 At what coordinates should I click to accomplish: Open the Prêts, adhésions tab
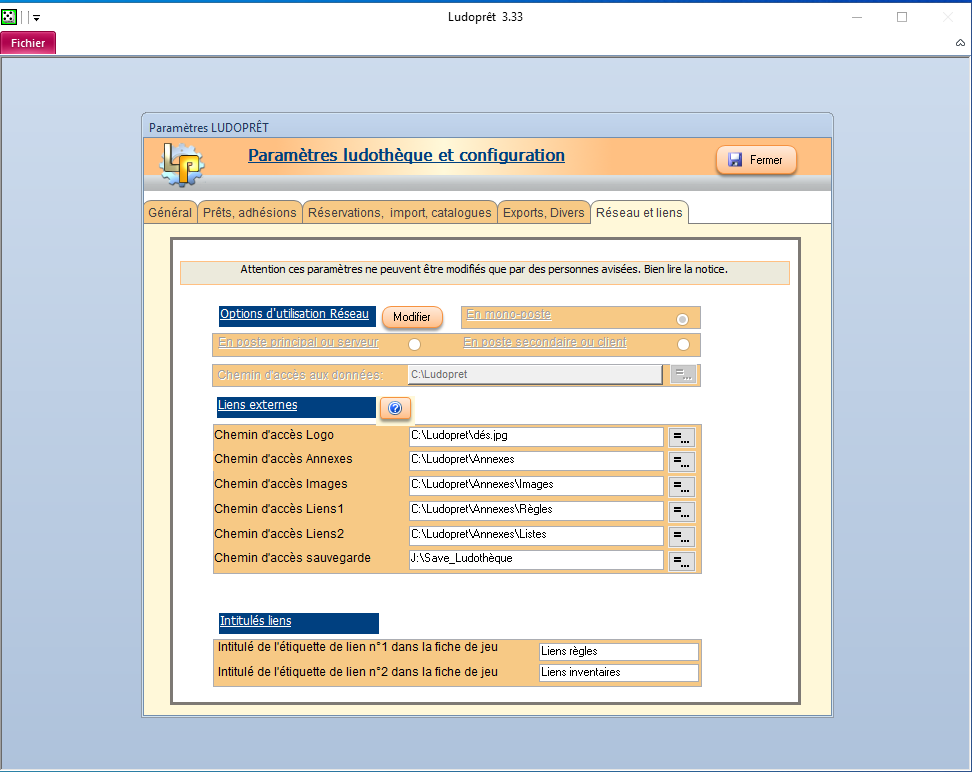250,213
